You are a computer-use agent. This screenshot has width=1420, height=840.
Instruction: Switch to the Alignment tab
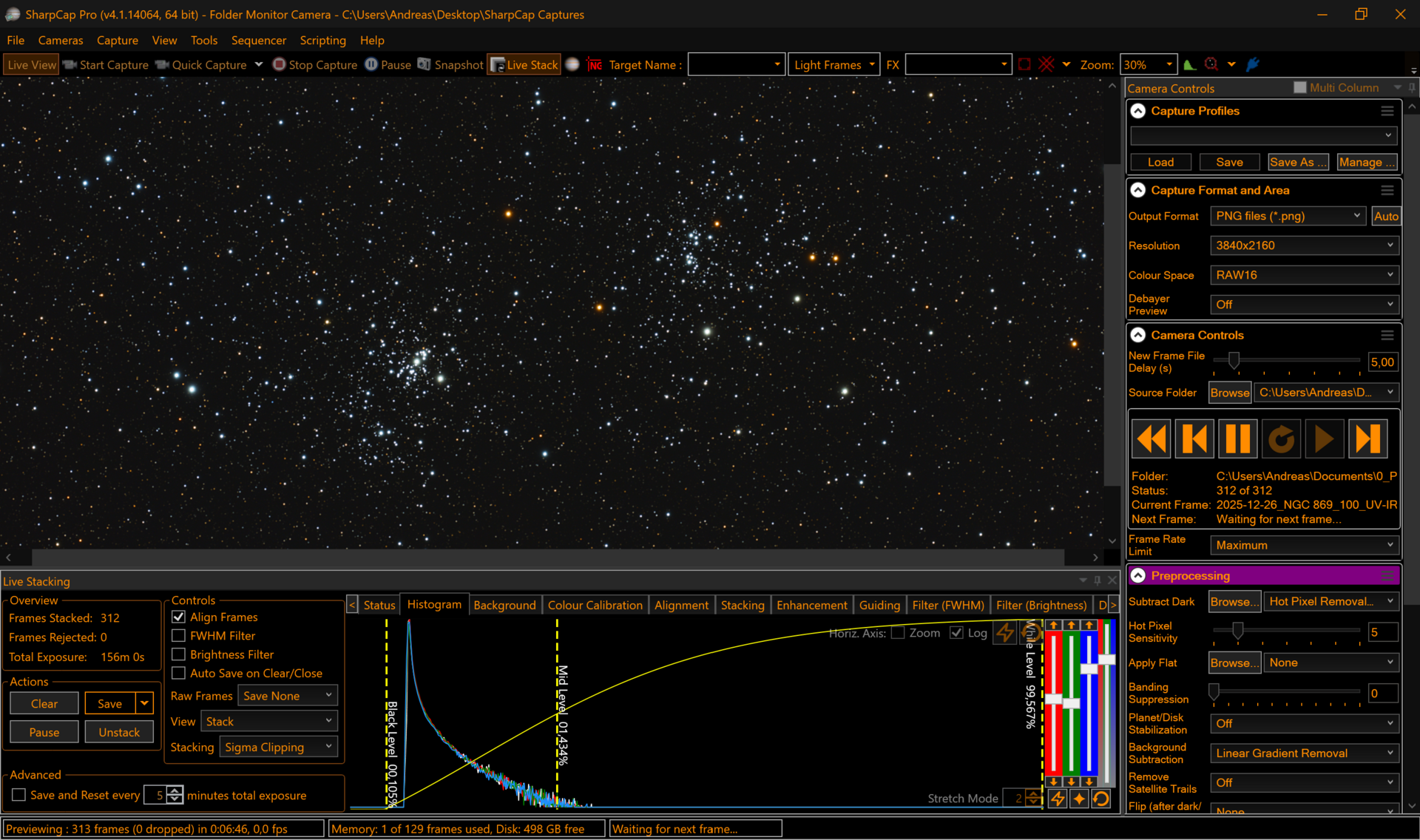(681, 605)
